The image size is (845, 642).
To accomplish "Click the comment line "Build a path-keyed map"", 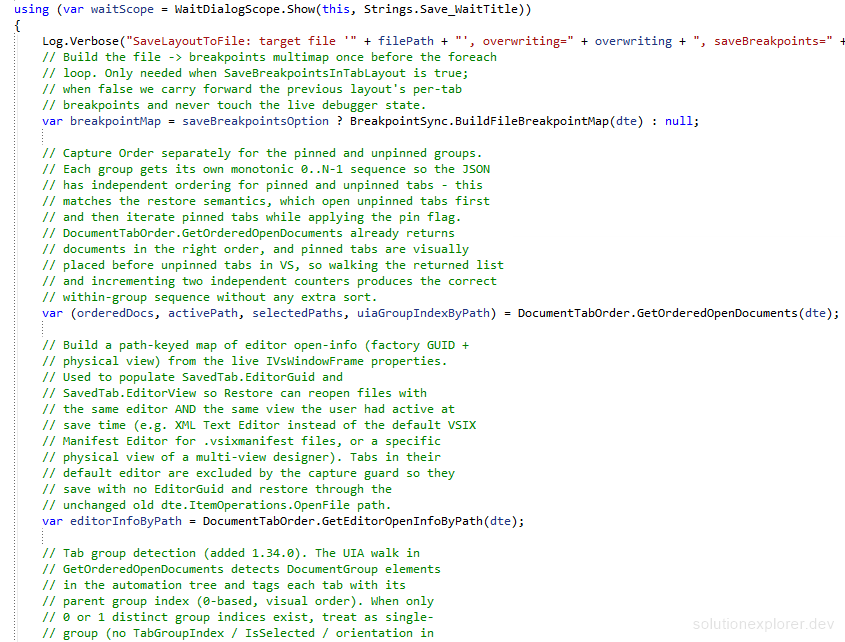I will 255,345.
